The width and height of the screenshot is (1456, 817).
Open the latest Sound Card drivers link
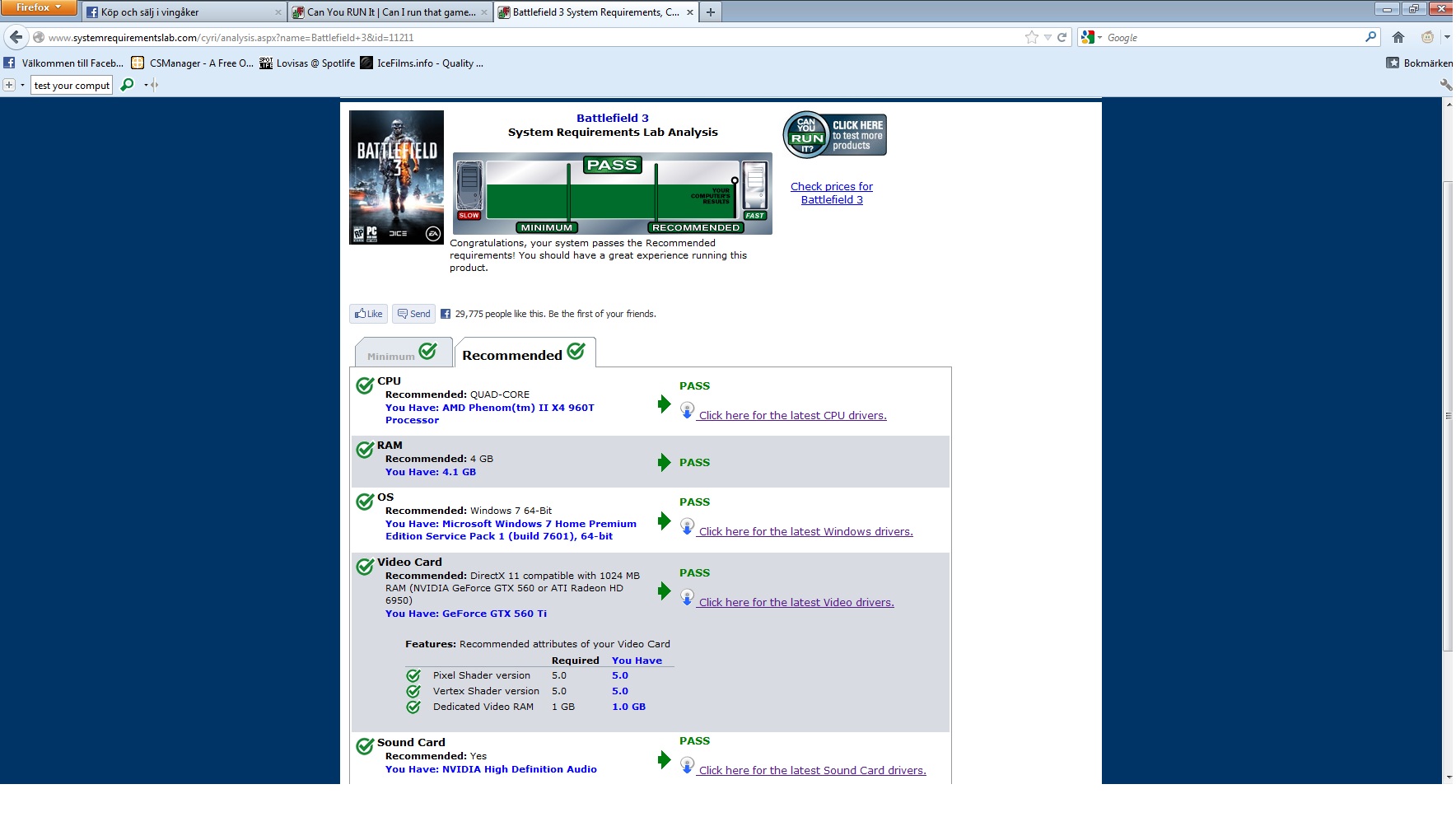(813, 771)
